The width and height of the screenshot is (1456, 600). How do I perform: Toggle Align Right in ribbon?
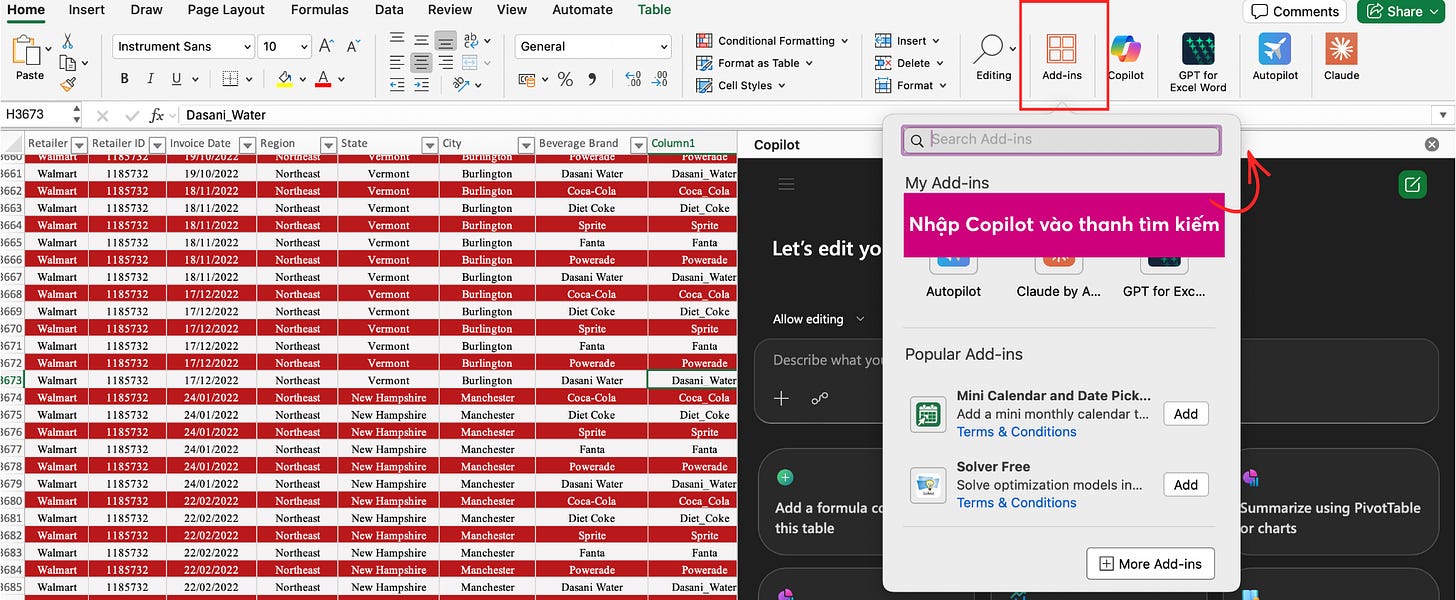pos(445,63)
